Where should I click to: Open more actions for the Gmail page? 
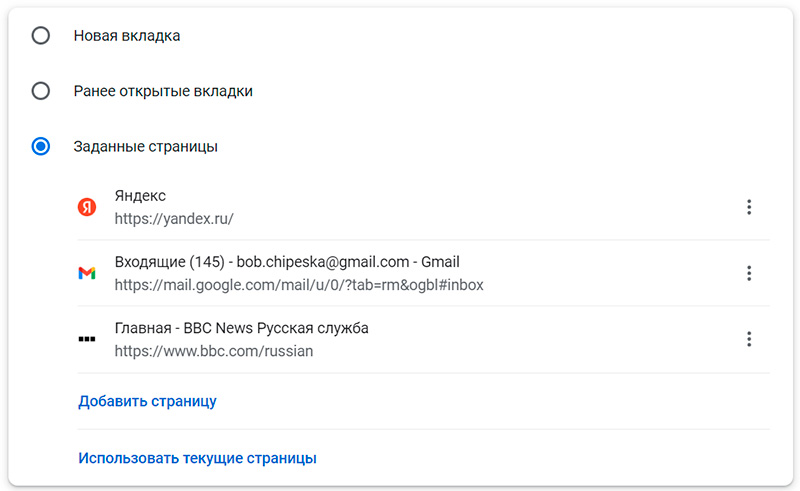coord(748,273)
